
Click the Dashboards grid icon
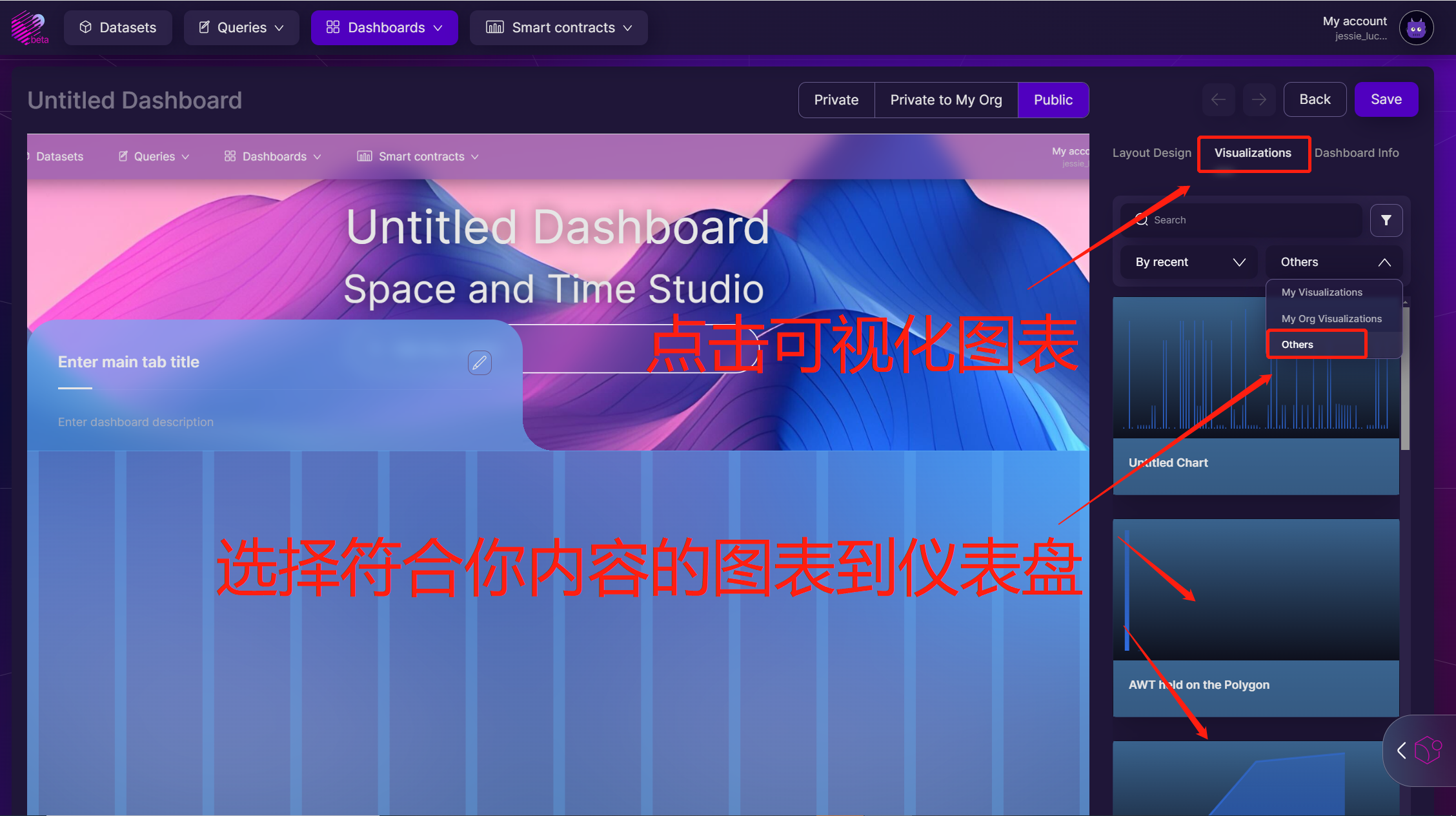click(333, 27)
